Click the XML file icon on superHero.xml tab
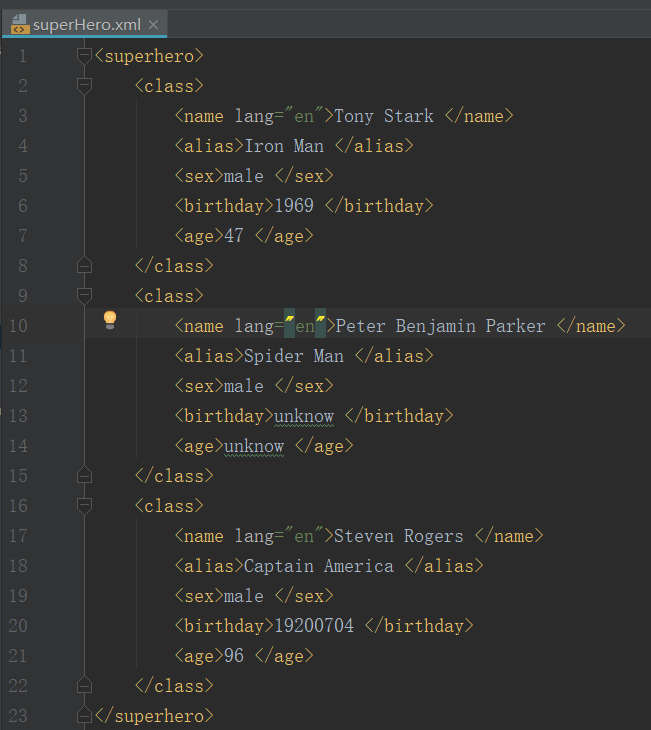The width and height of the screenshot is (651, 730). (20, 24)
